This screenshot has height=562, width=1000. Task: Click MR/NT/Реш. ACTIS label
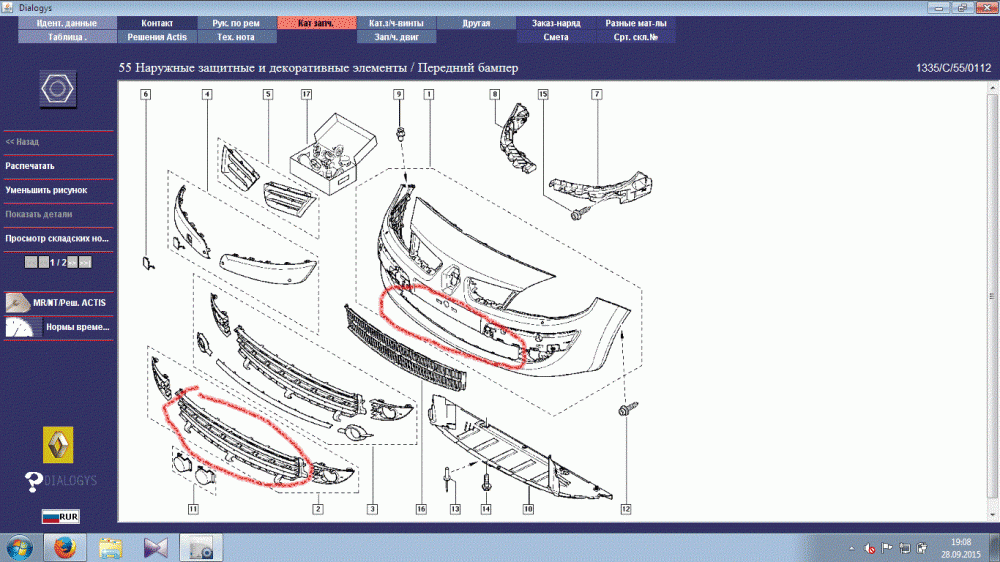pos(70,302)
